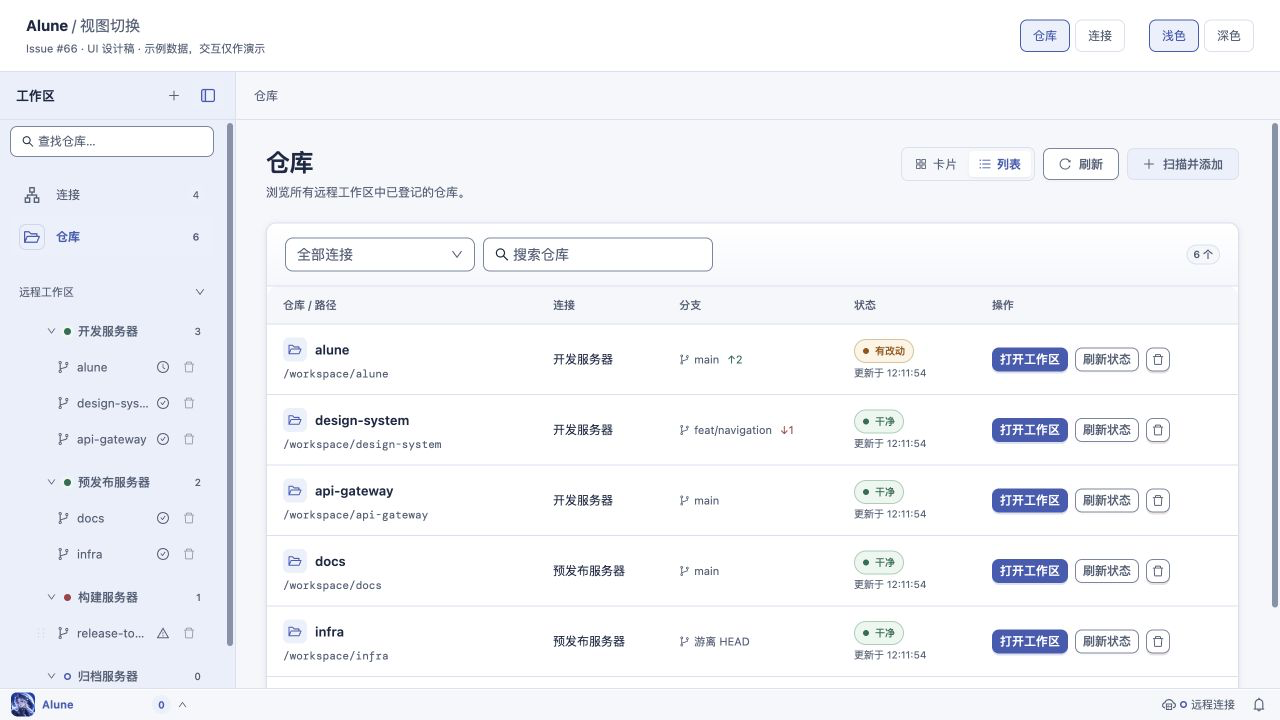Screen dimensions: 1280x720
Task: Delete the api-gateway repository table row
Action: click(1157, 500)
